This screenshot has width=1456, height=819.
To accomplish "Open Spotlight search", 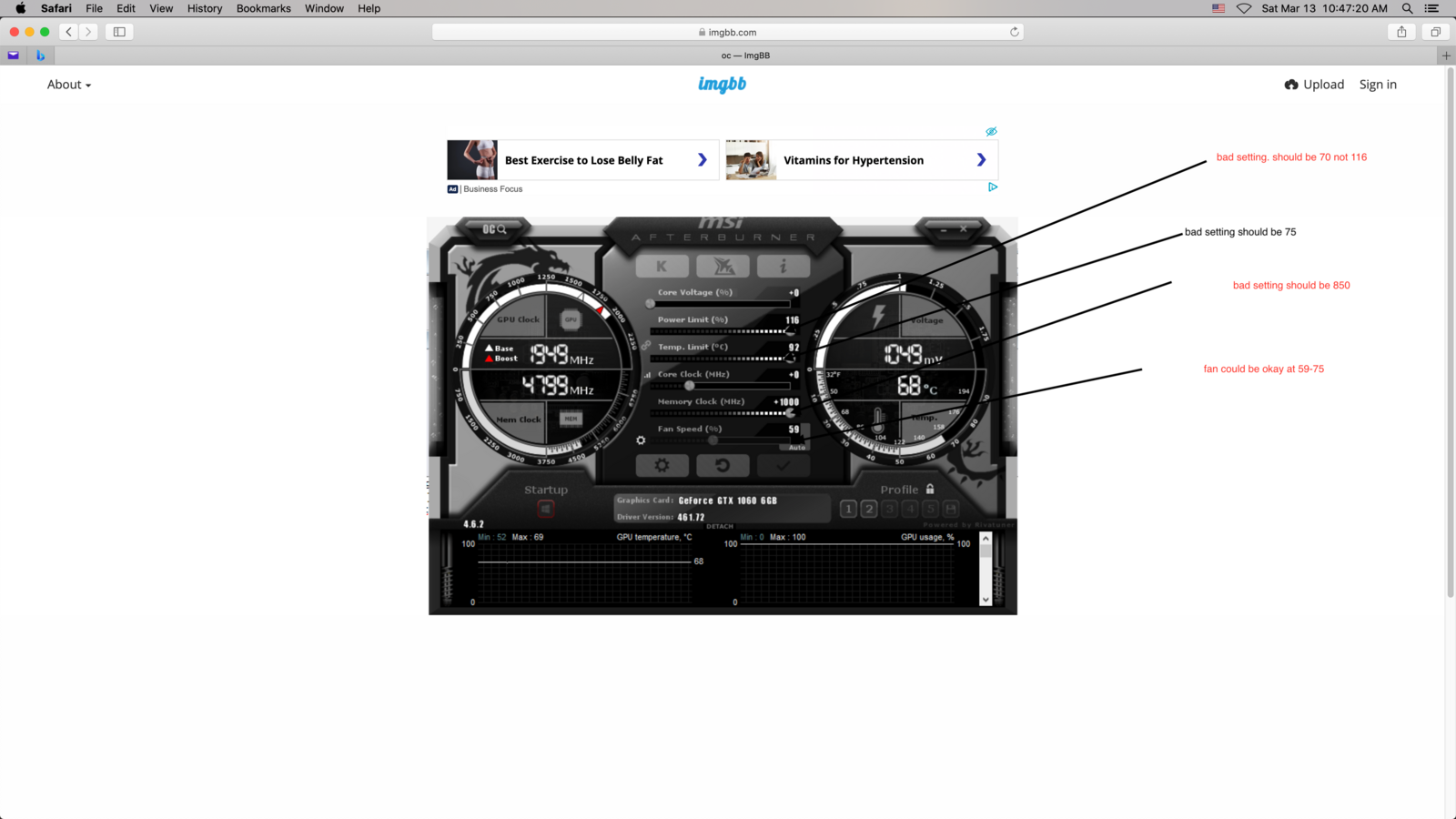I will point(1407,8).
